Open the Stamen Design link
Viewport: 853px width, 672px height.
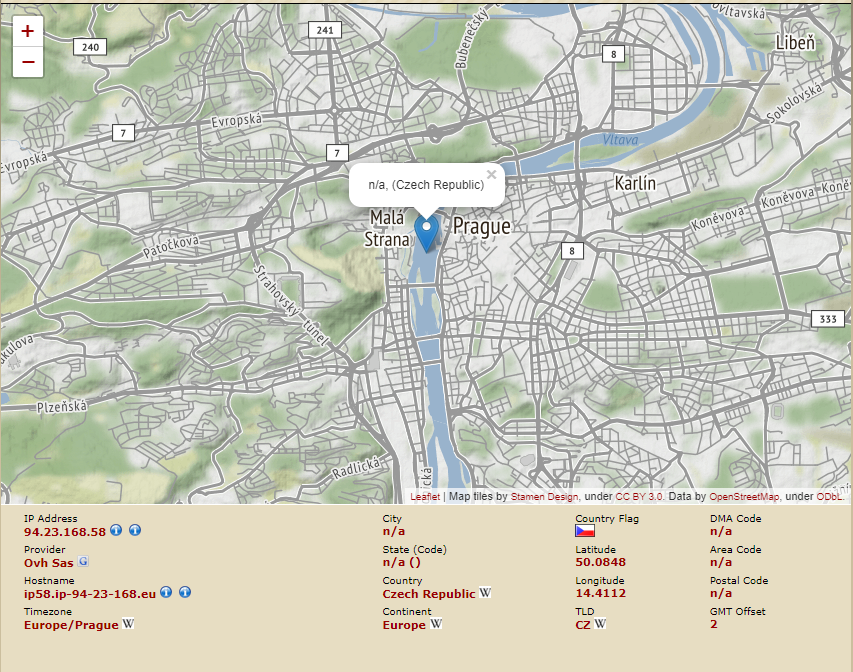click(544, 496)
